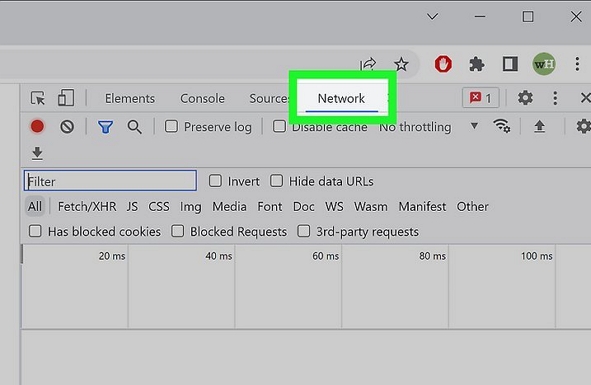Viewport: 591px width, 385px height.
Task: Check the Blocked Requests checkbox
Action: 178,231
